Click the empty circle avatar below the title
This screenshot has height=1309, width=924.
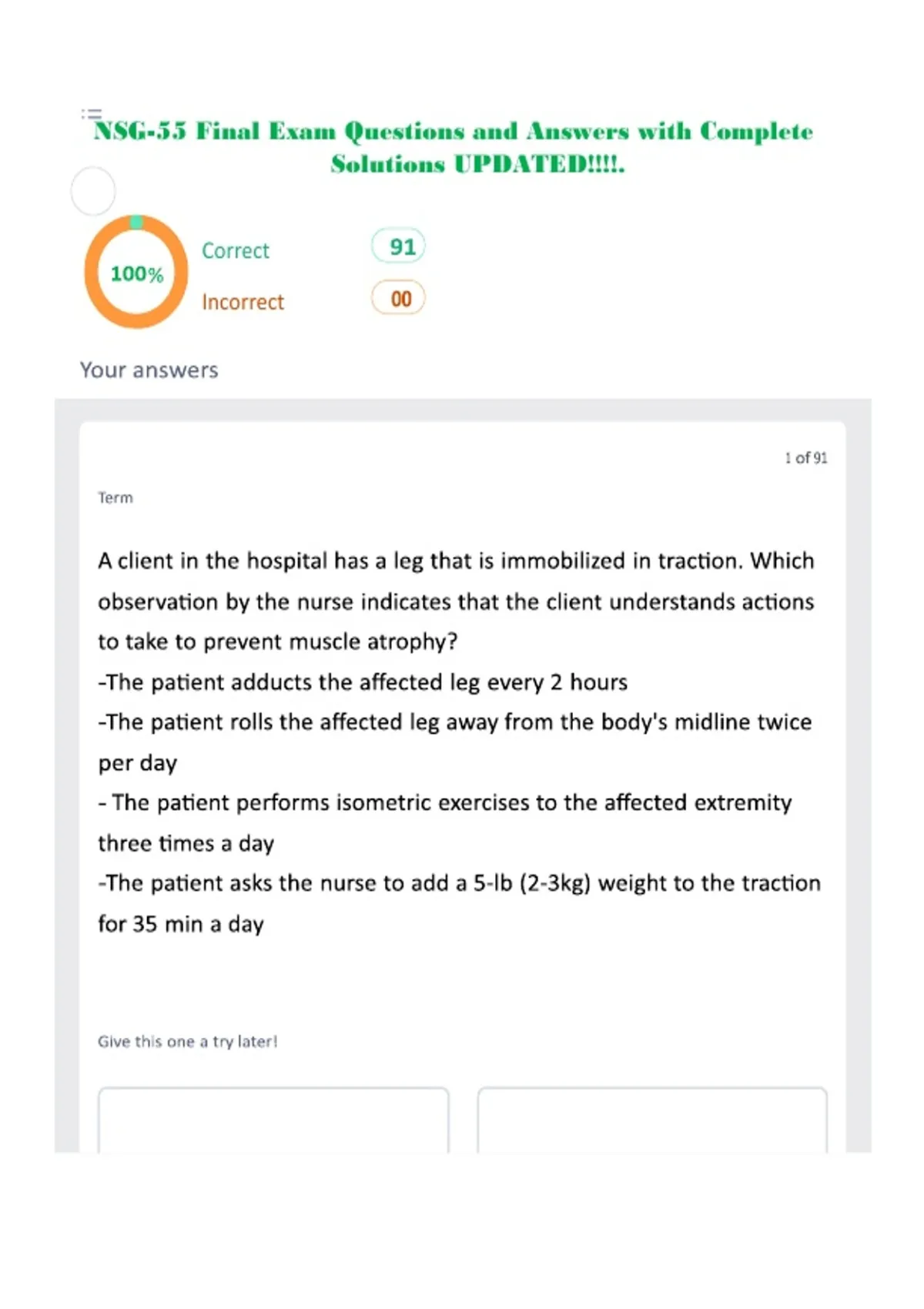click(x=93, y=191)
